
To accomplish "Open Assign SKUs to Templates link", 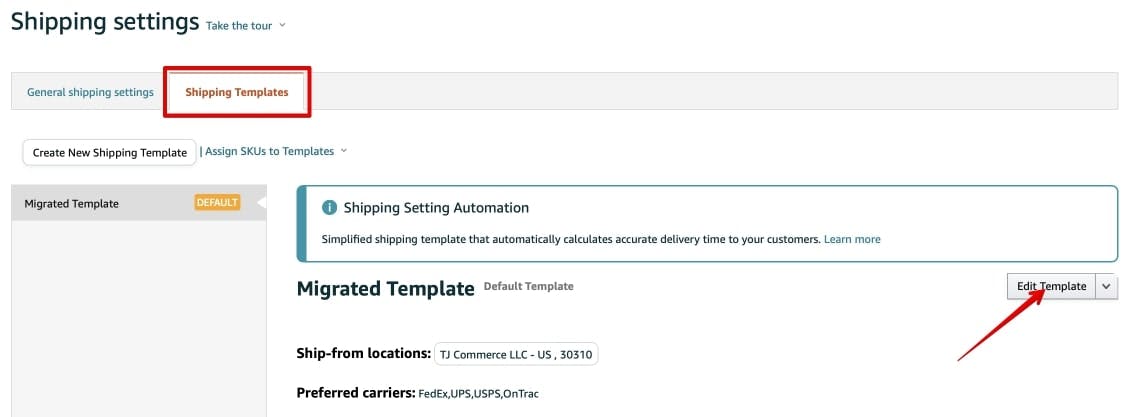I will [270, 151].
